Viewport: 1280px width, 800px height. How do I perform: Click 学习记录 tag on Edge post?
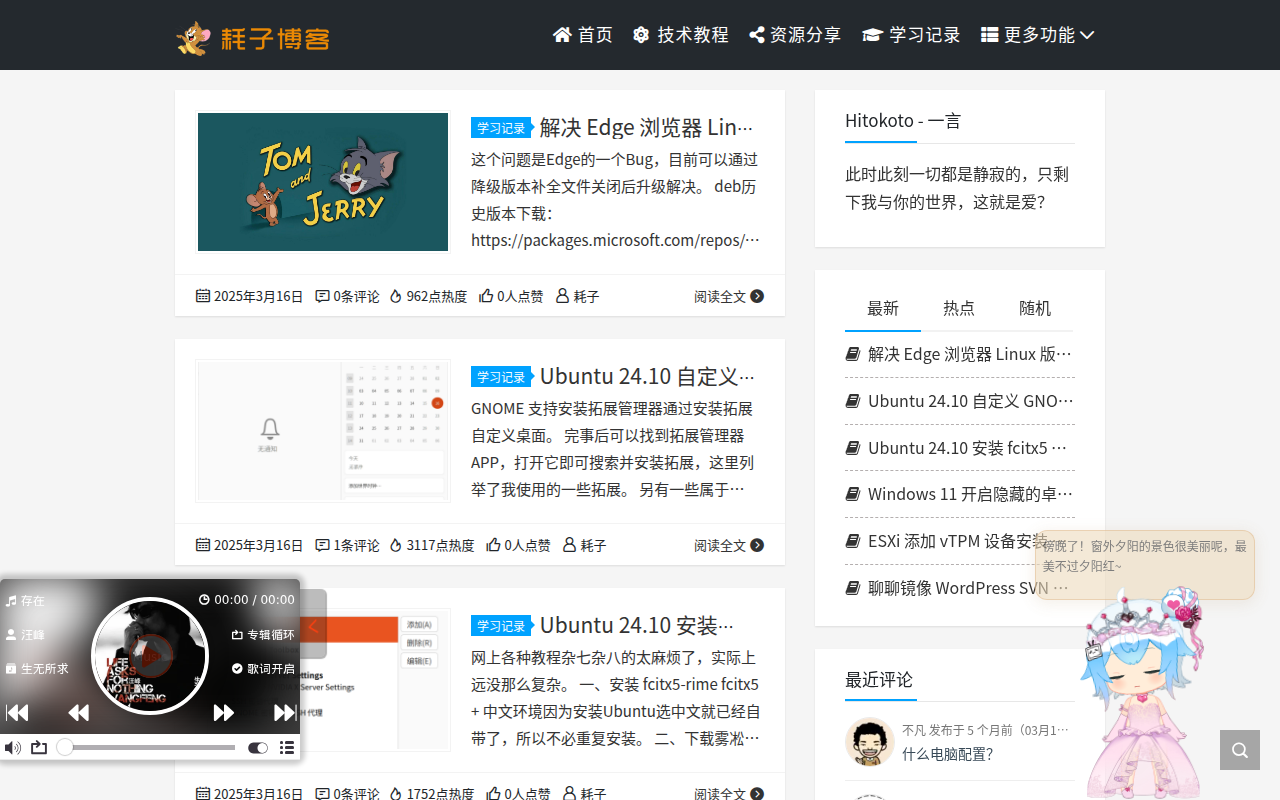click(x=501, y=128)
